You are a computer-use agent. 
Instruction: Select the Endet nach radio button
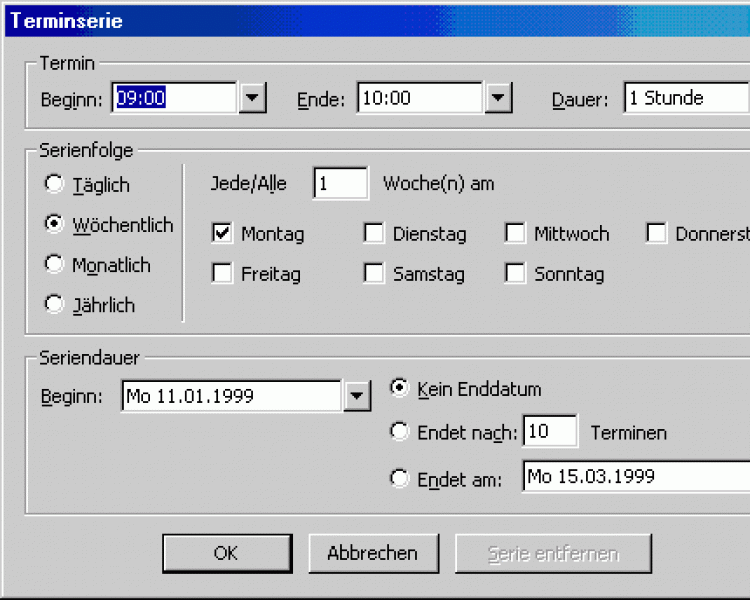pos(400,432)
